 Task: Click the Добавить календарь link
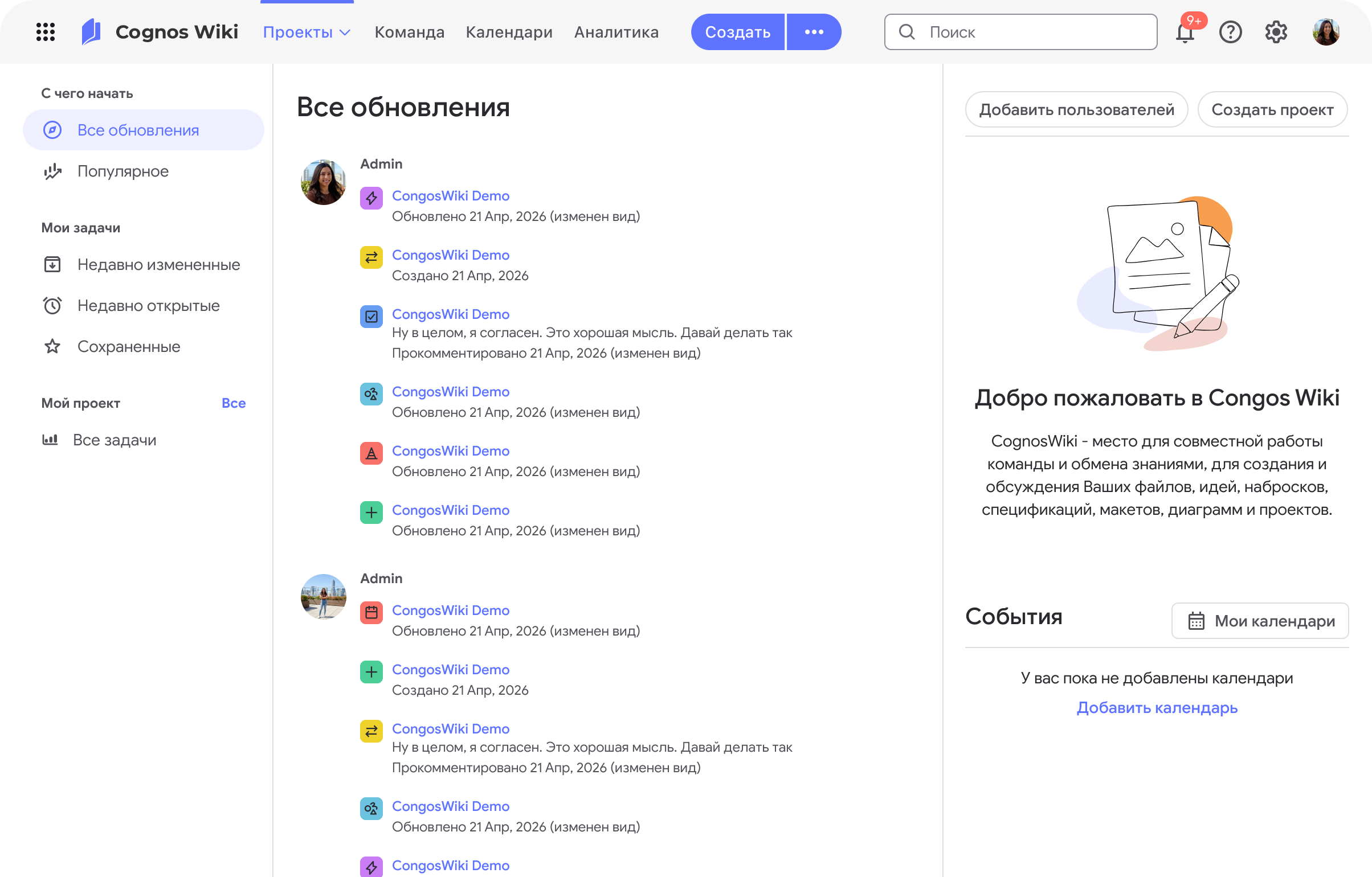[x=1157, y=707]
